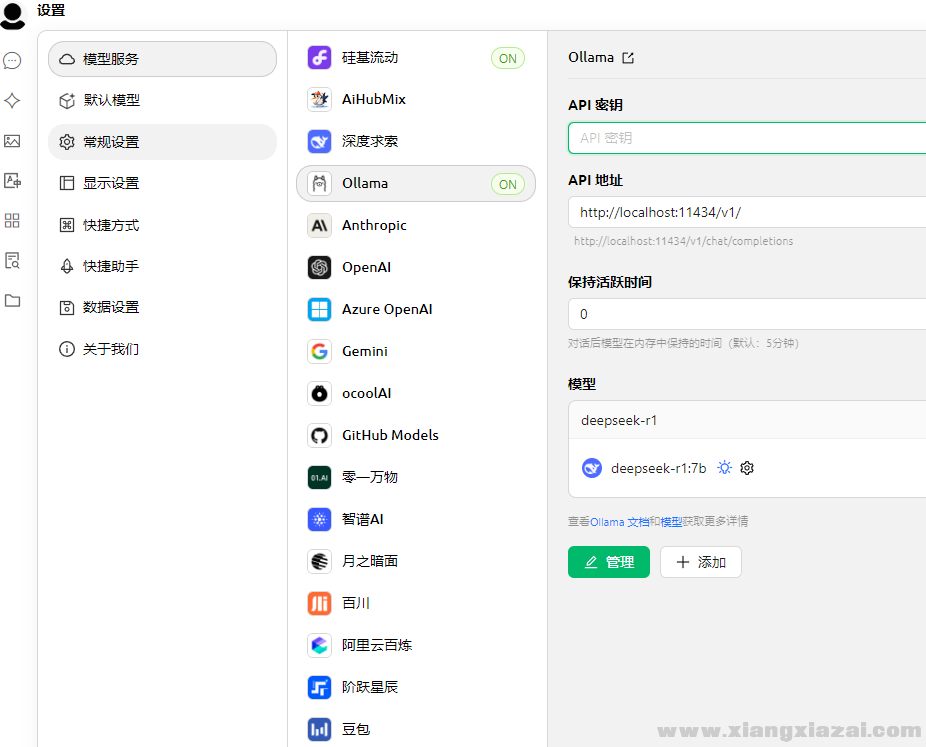Select the 硅基流动 provider name
Image resolution: width=926 pixels, height=747 pixels.
tap(370, 58)
